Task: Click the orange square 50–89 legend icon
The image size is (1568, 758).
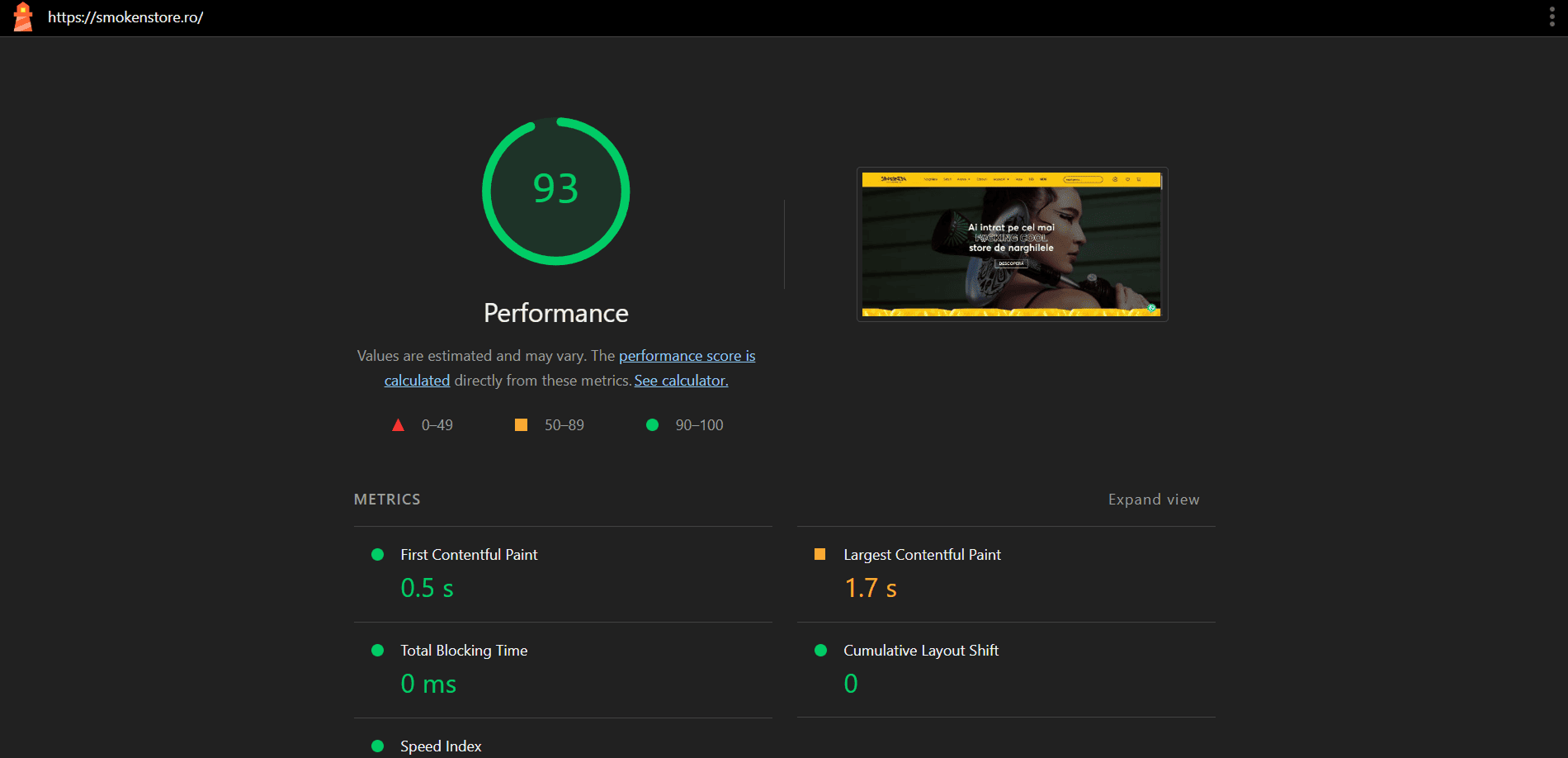Action: point(521,425)
